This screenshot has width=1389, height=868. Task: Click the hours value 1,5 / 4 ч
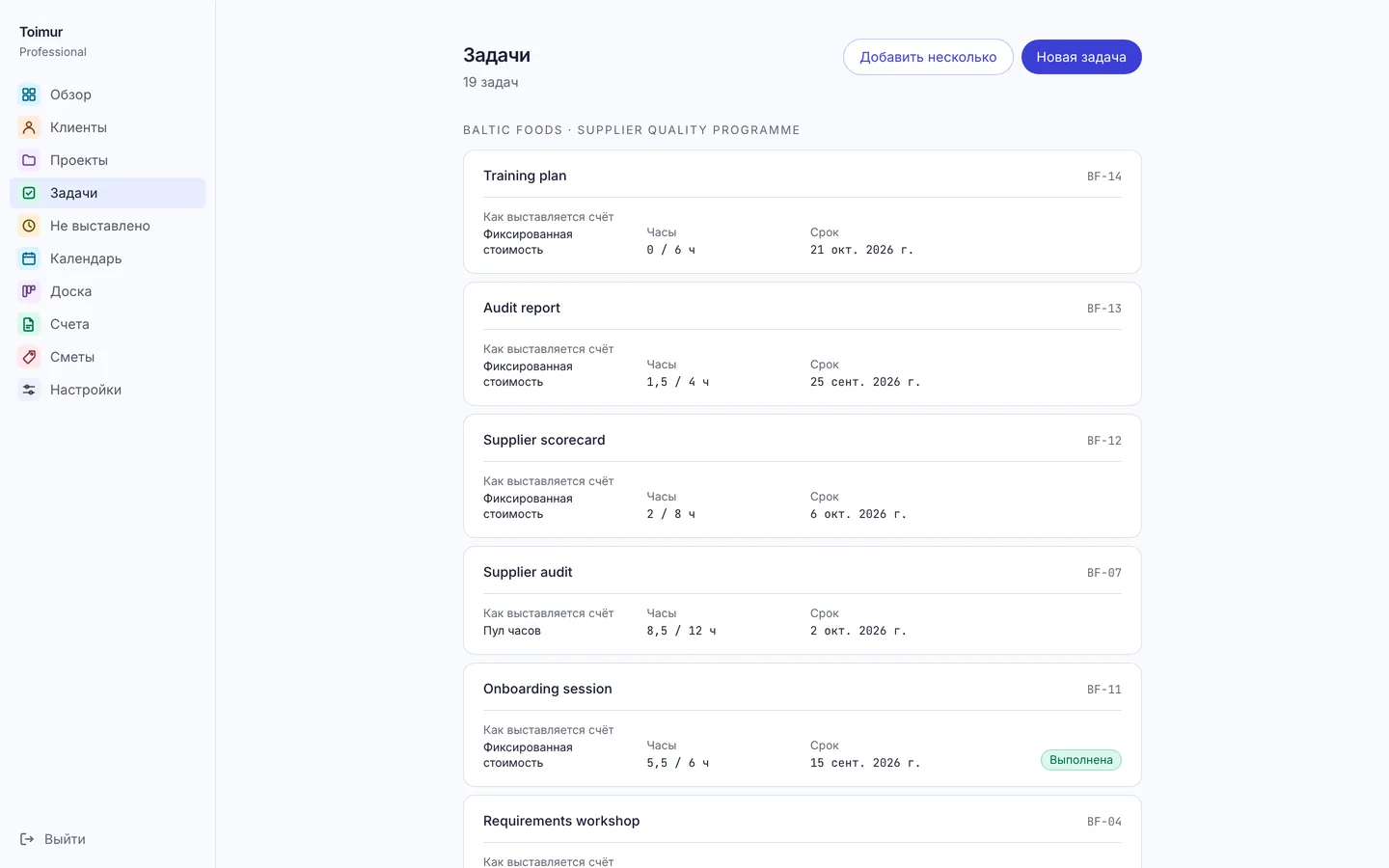[x=678, y=382]
